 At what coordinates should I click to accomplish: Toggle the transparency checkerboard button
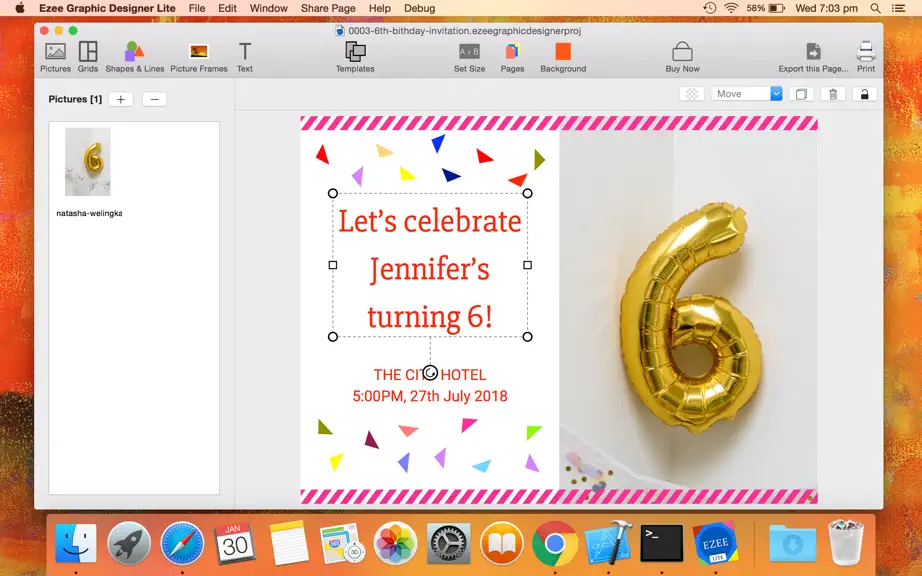tap(692, 94)
